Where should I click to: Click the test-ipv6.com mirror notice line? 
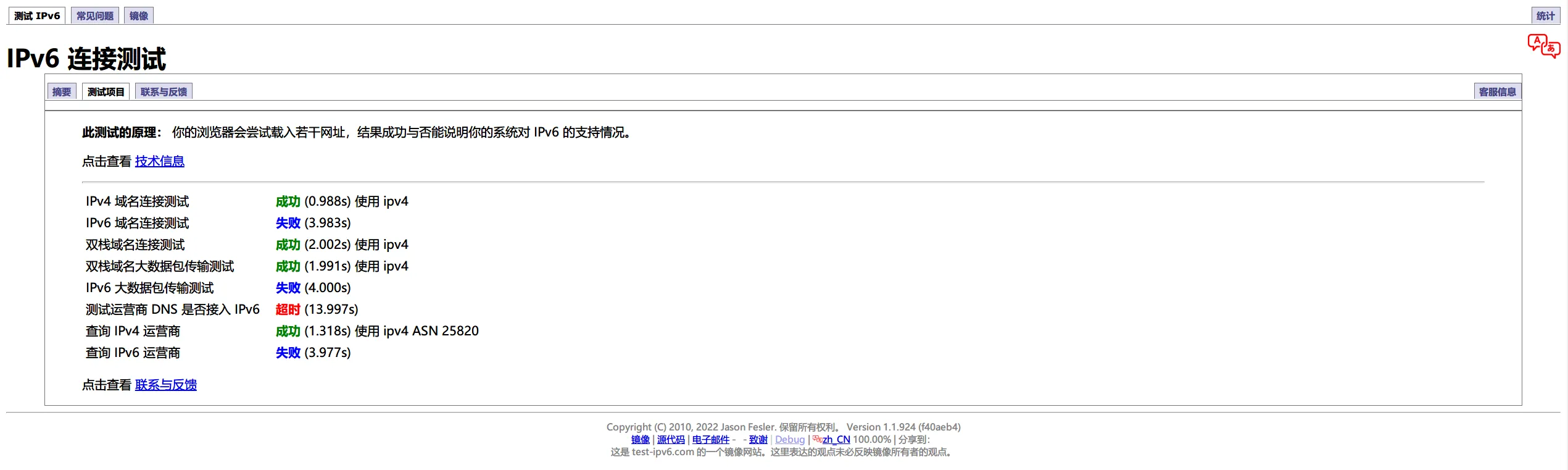click(783, 452)
